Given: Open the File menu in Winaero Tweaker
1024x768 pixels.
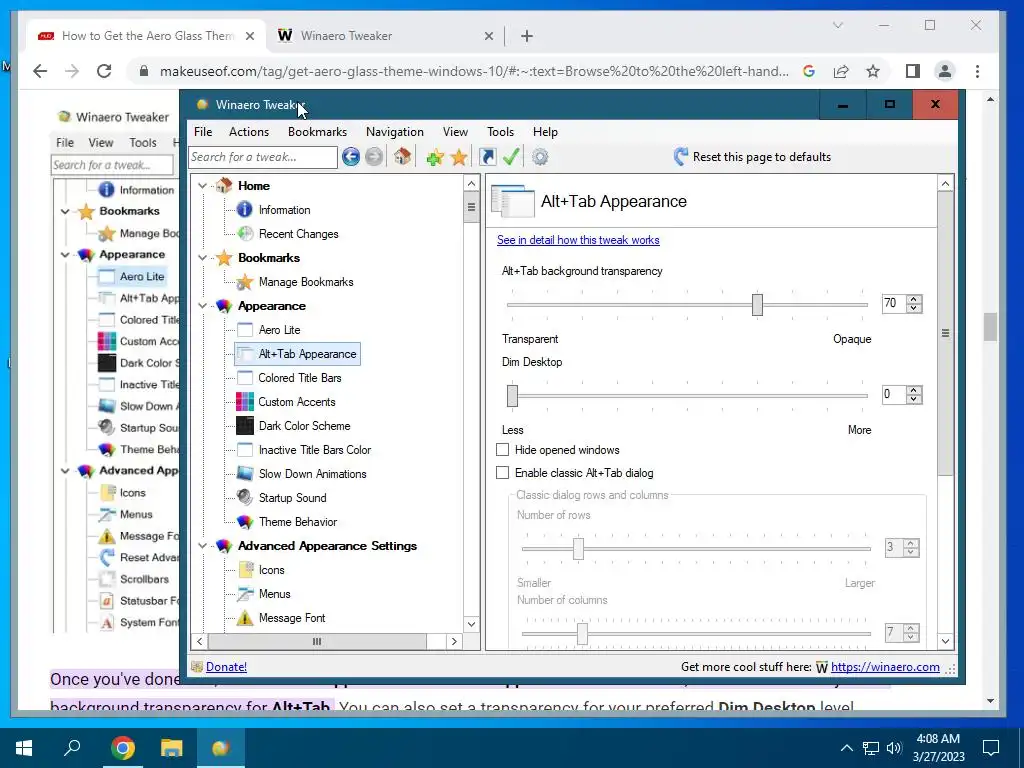Looking at the screenshot, I should click(203, 132).
